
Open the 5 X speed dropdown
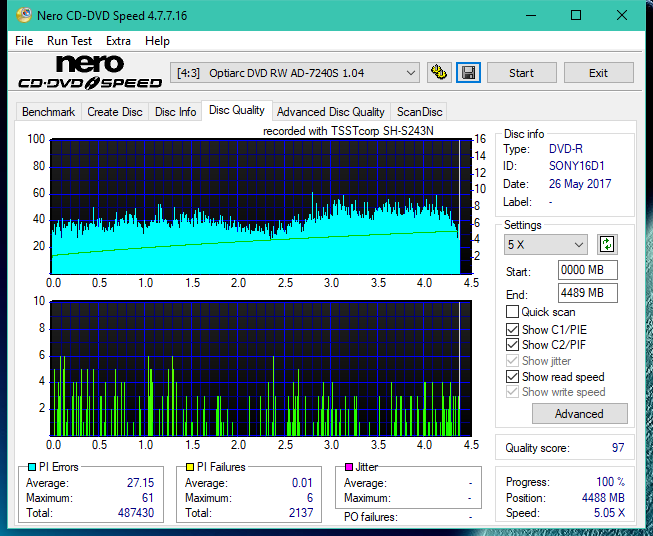pyautogui.click(x=545, y=244)
